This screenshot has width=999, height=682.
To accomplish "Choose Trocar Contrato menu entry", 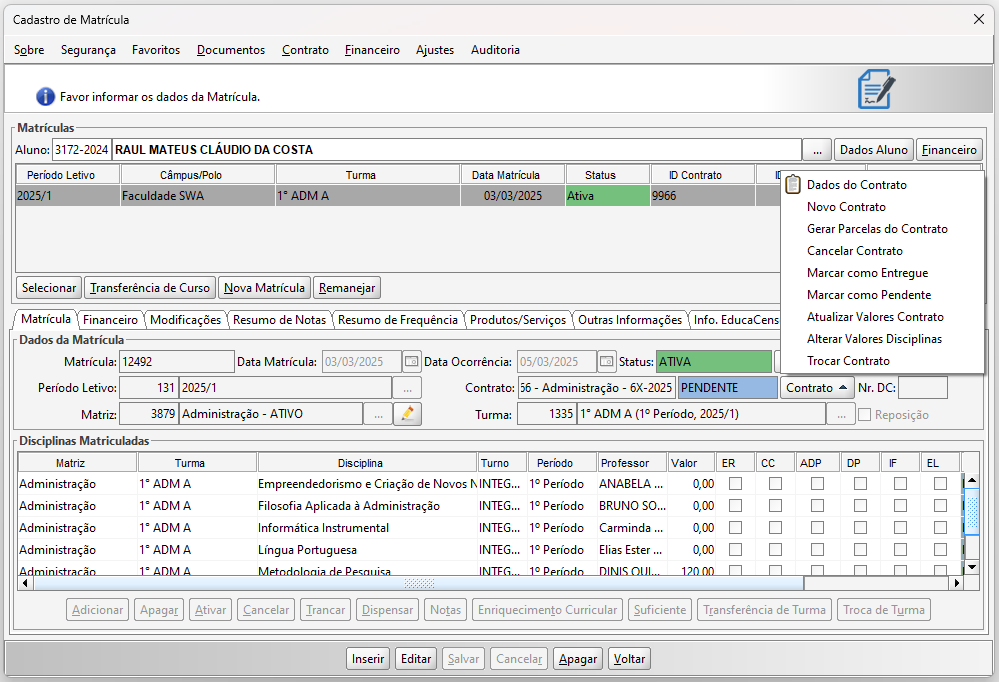I will (x=882, y=361).
